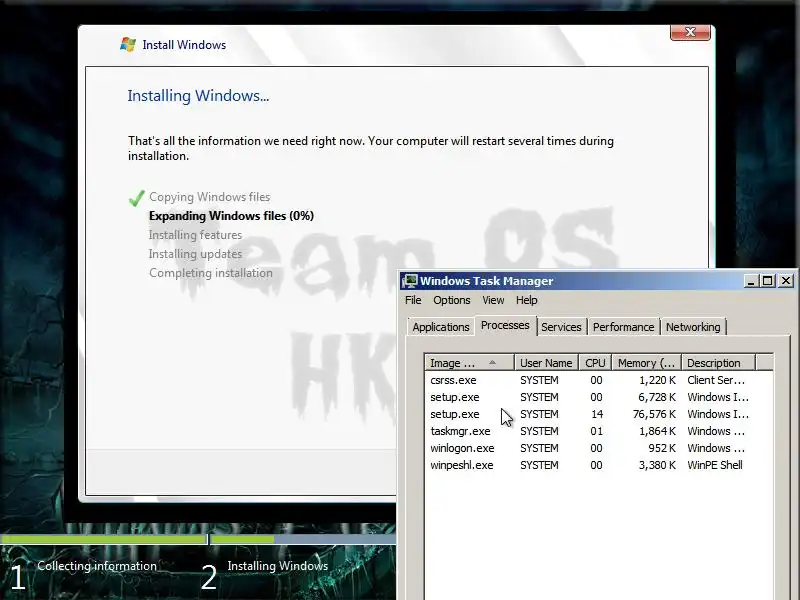This screenshot has height=600, width=800.
Task: Sort processes by Description column header
Action: (718, 363)
